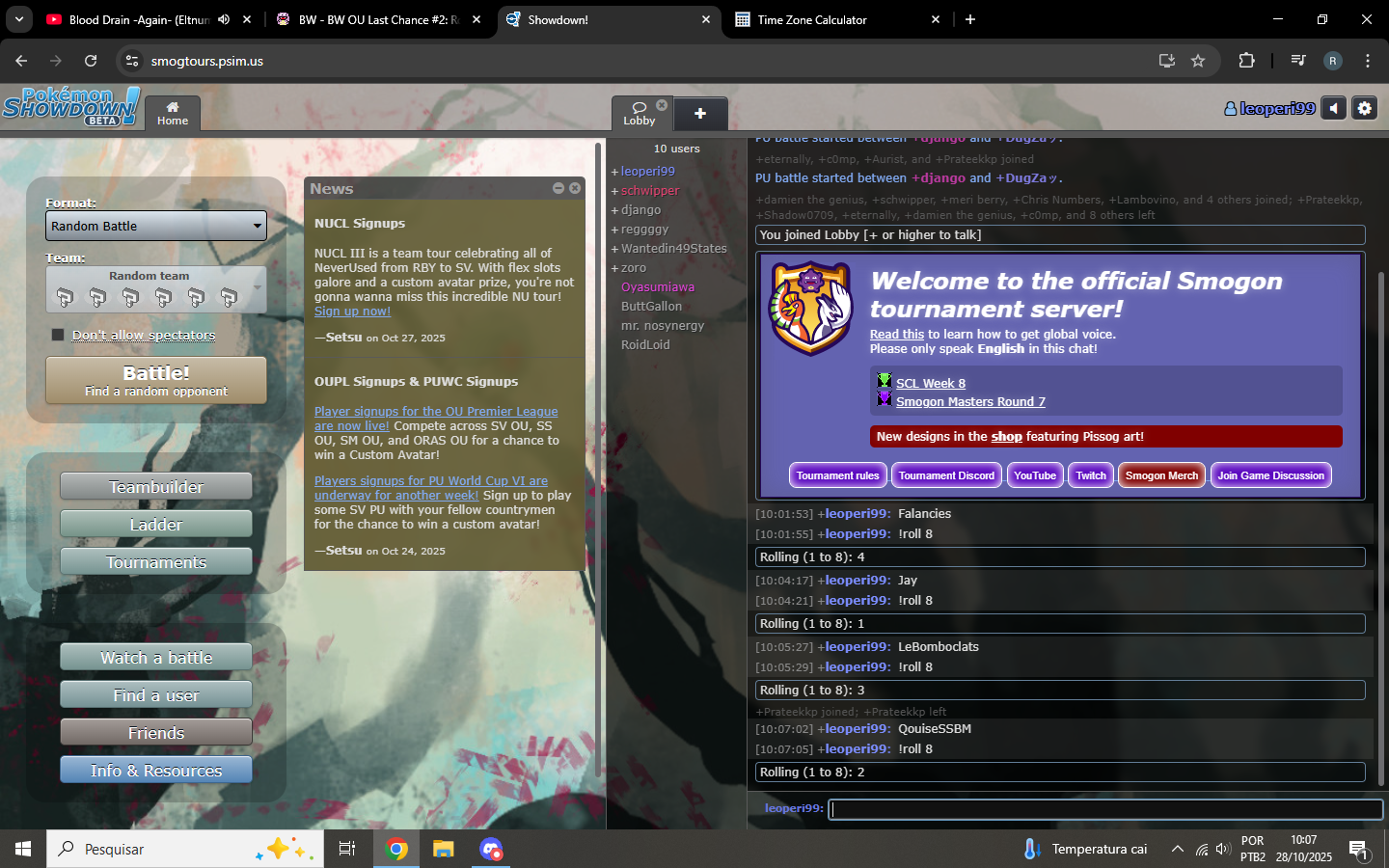This screenshot has height=868, width=1389.
Task: Click the address bar URL smogtours.psim.us
Action: [x=207, y=61]
